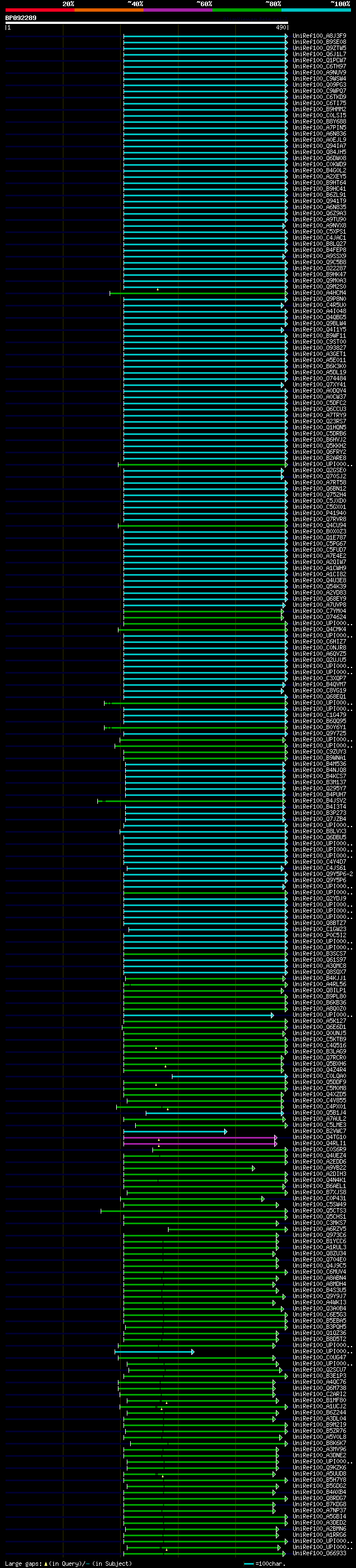Viewport: 356px width, 1568px height.
Task: Open hit UniRef100_Q6DW08
Action: [319, 159]
